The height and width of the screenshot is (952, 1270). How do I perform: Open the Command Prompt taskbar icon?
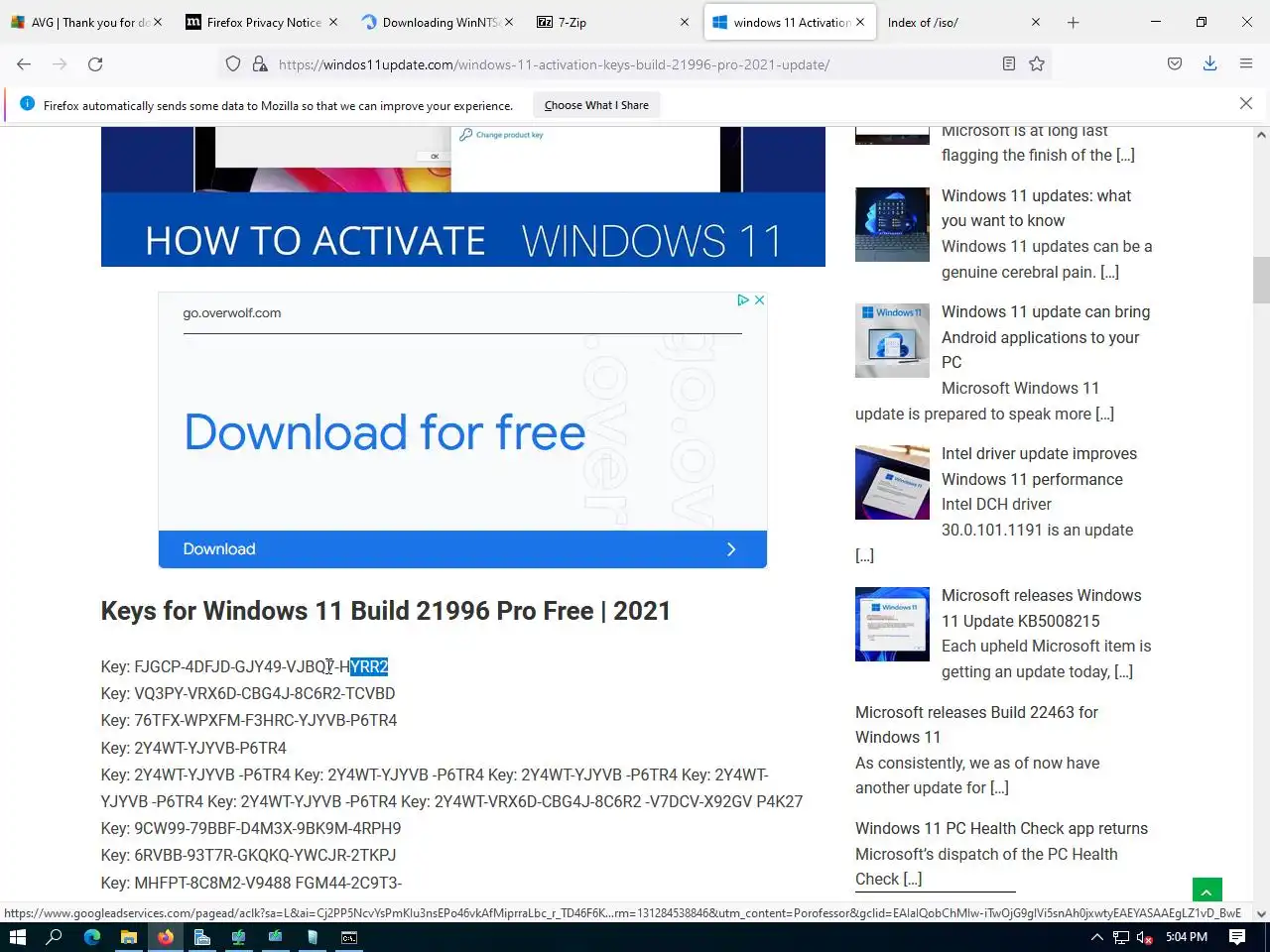click(349, 937)
